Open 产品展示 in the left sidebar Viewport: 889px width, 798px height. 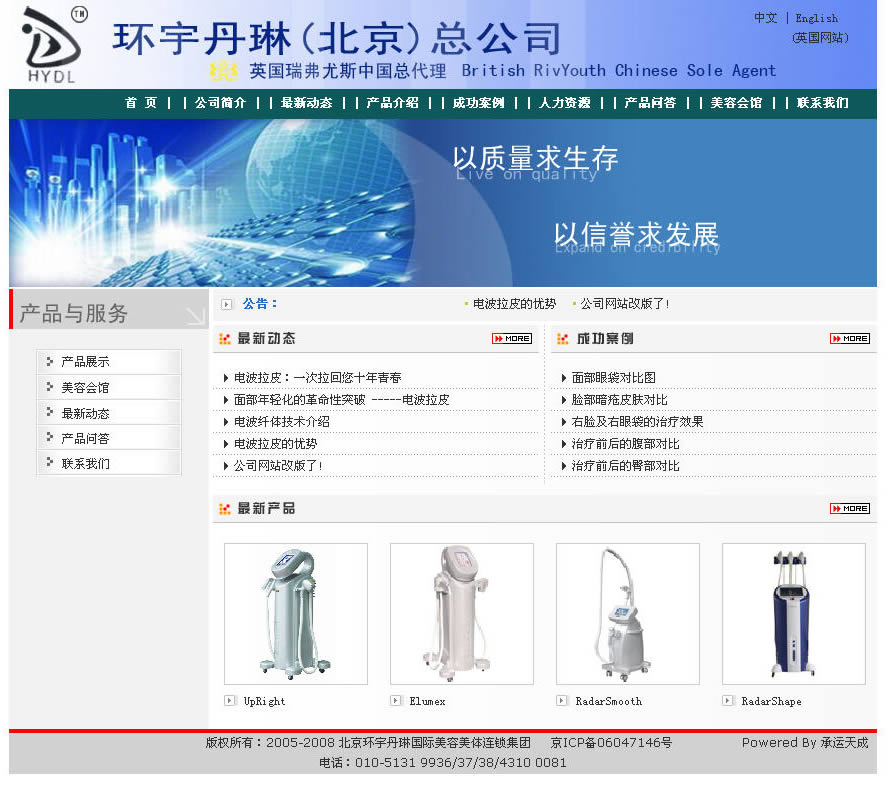click(x=85, y=362)
